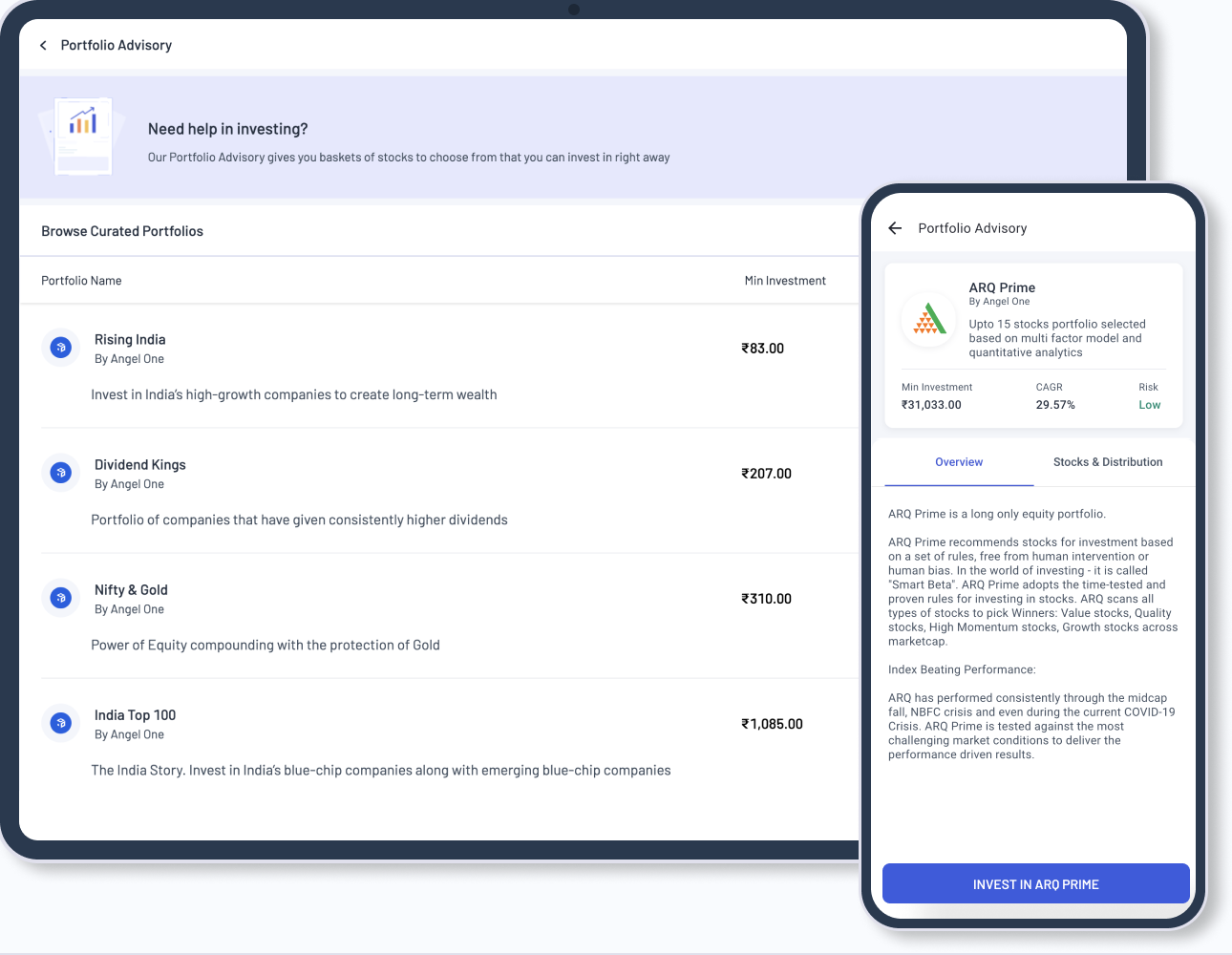Open the Rising India portfolio title
The width and height of the screenshot is (1232, 955).
coord(130,340)
